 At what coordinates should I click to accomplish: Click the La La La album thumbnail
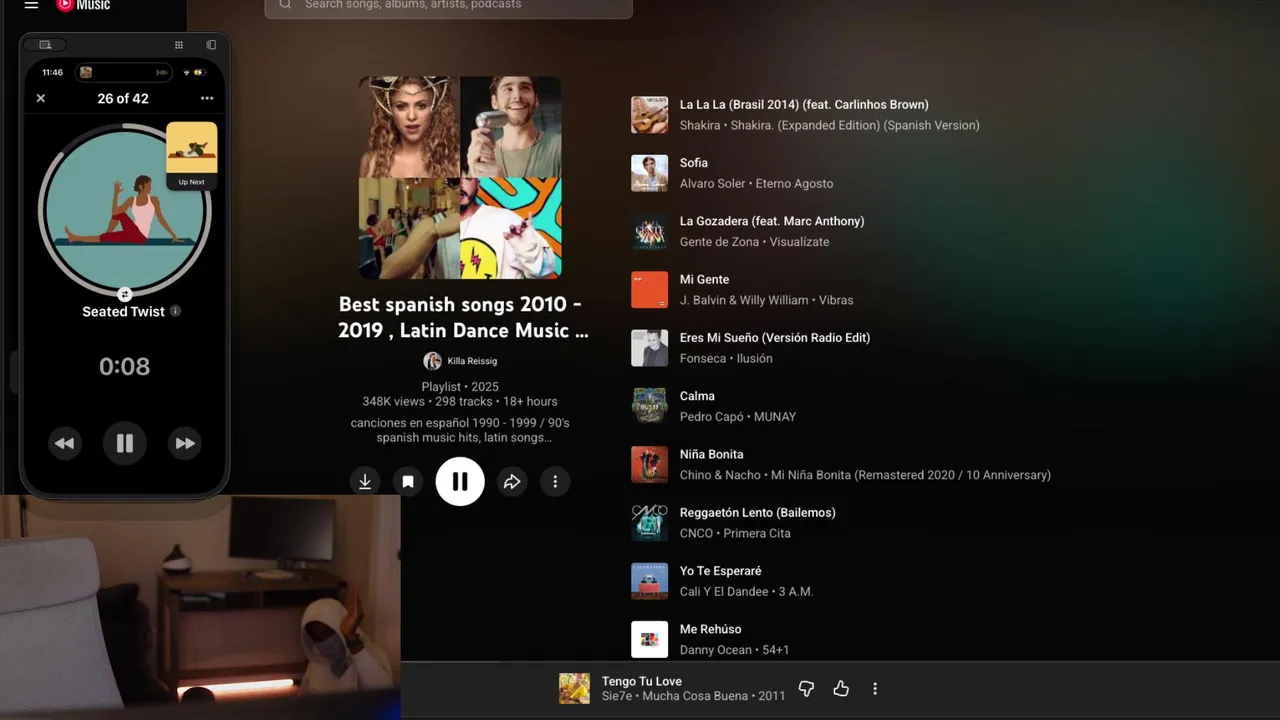[650, 115]
